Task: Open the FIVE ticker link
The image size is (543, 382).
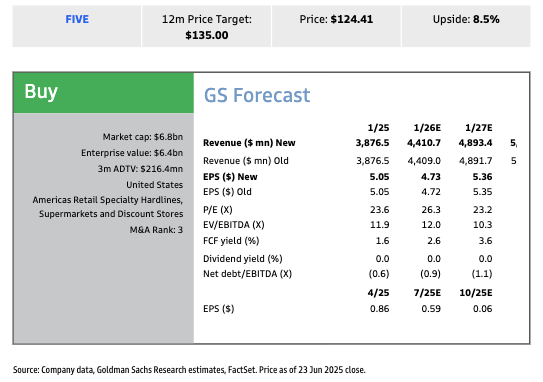Action: 77,19
